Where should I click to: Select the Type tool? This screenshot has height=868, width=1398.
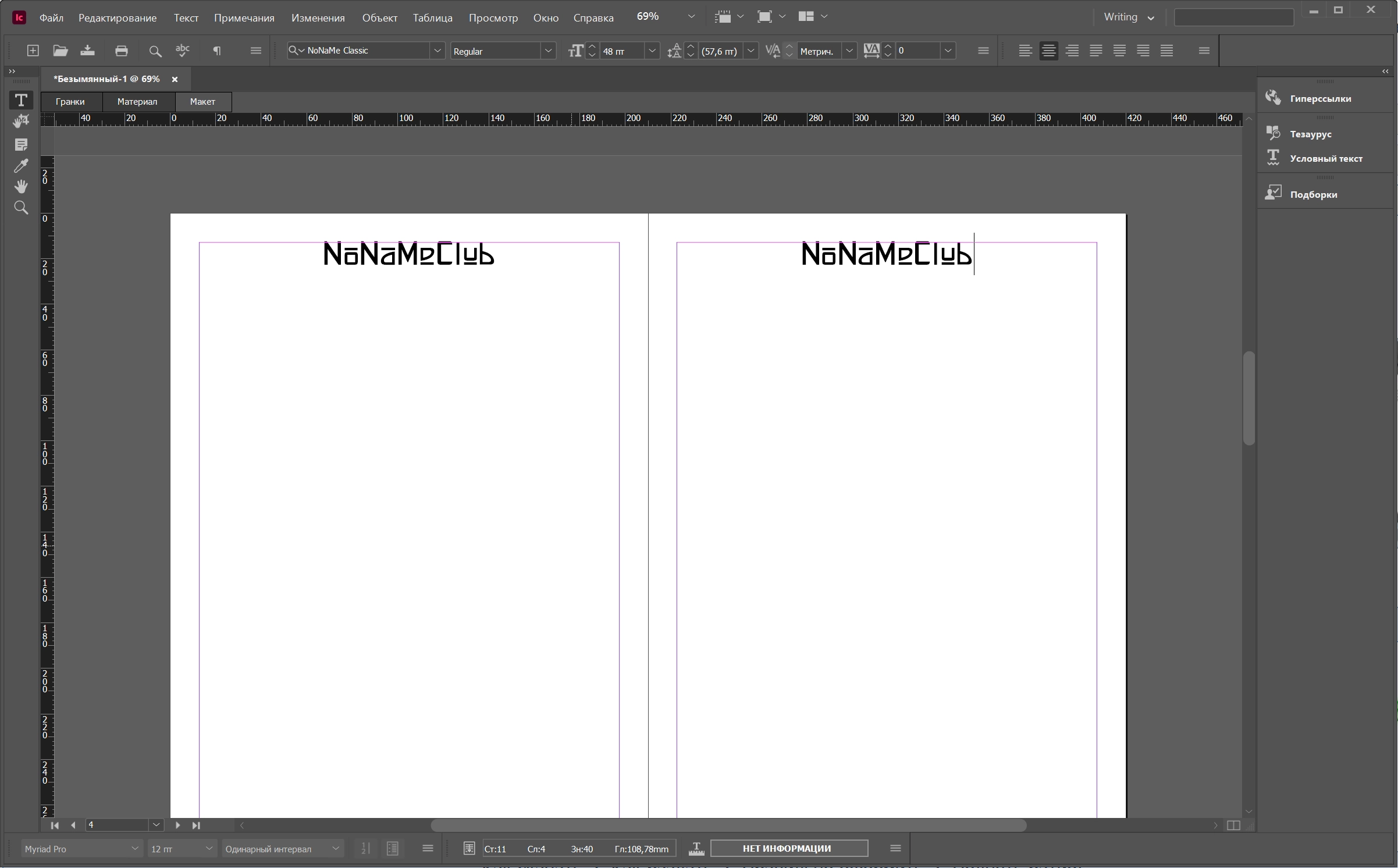click(21, 101)
